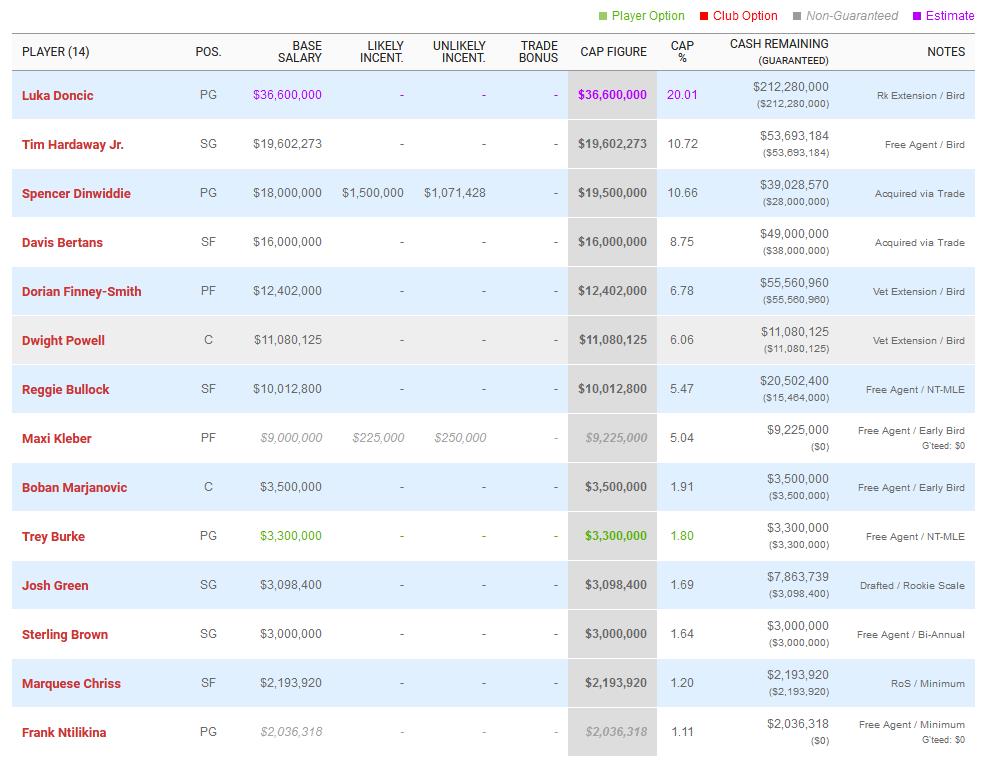Image resolution: width=989 pixels, height=766 pixels.
Task: Select Josh Green's $7,863,739 cash remaining
Action: click(798, 577)
